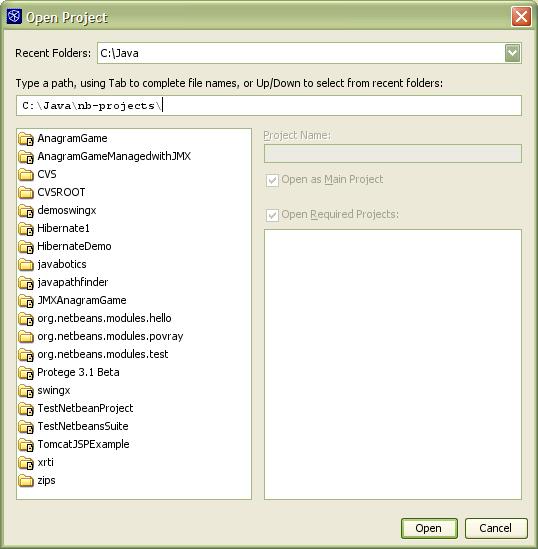Click the Open button

(429, 528)
